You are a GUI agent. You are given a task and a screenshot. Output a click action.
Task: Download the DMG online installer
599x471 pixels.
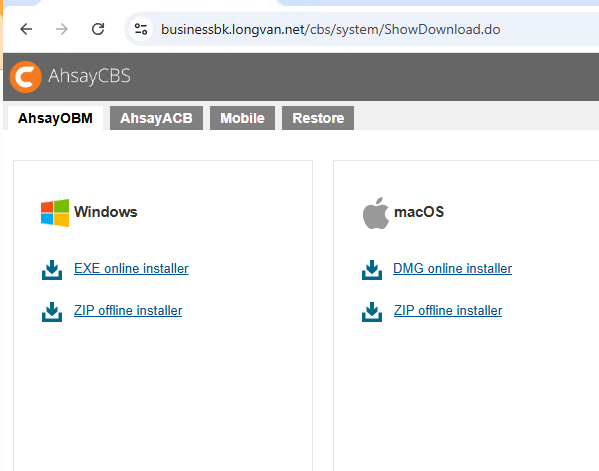tap(452, 269)
